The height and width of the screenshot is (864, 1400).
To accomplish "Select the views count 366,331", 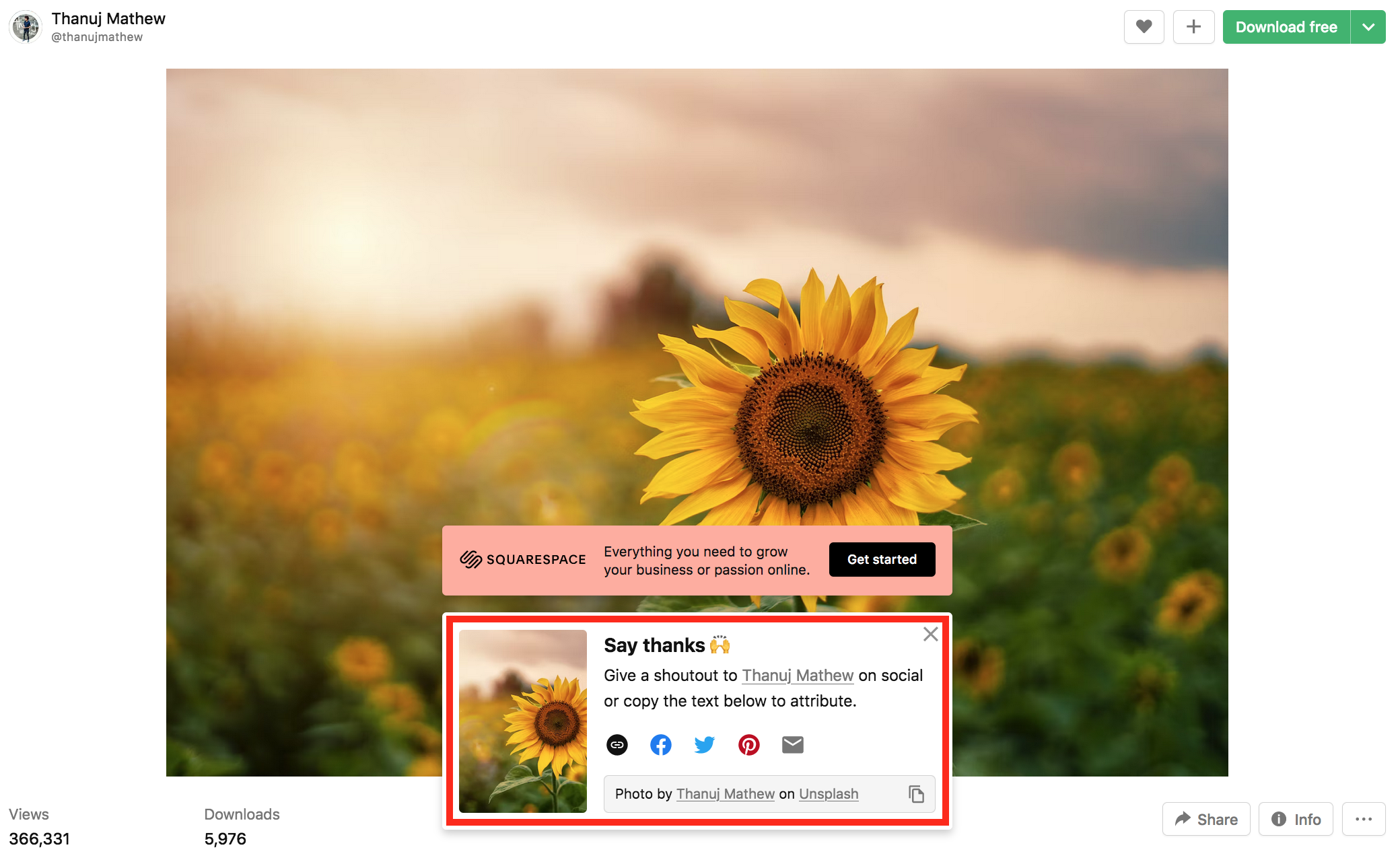I will click(40, 839).
